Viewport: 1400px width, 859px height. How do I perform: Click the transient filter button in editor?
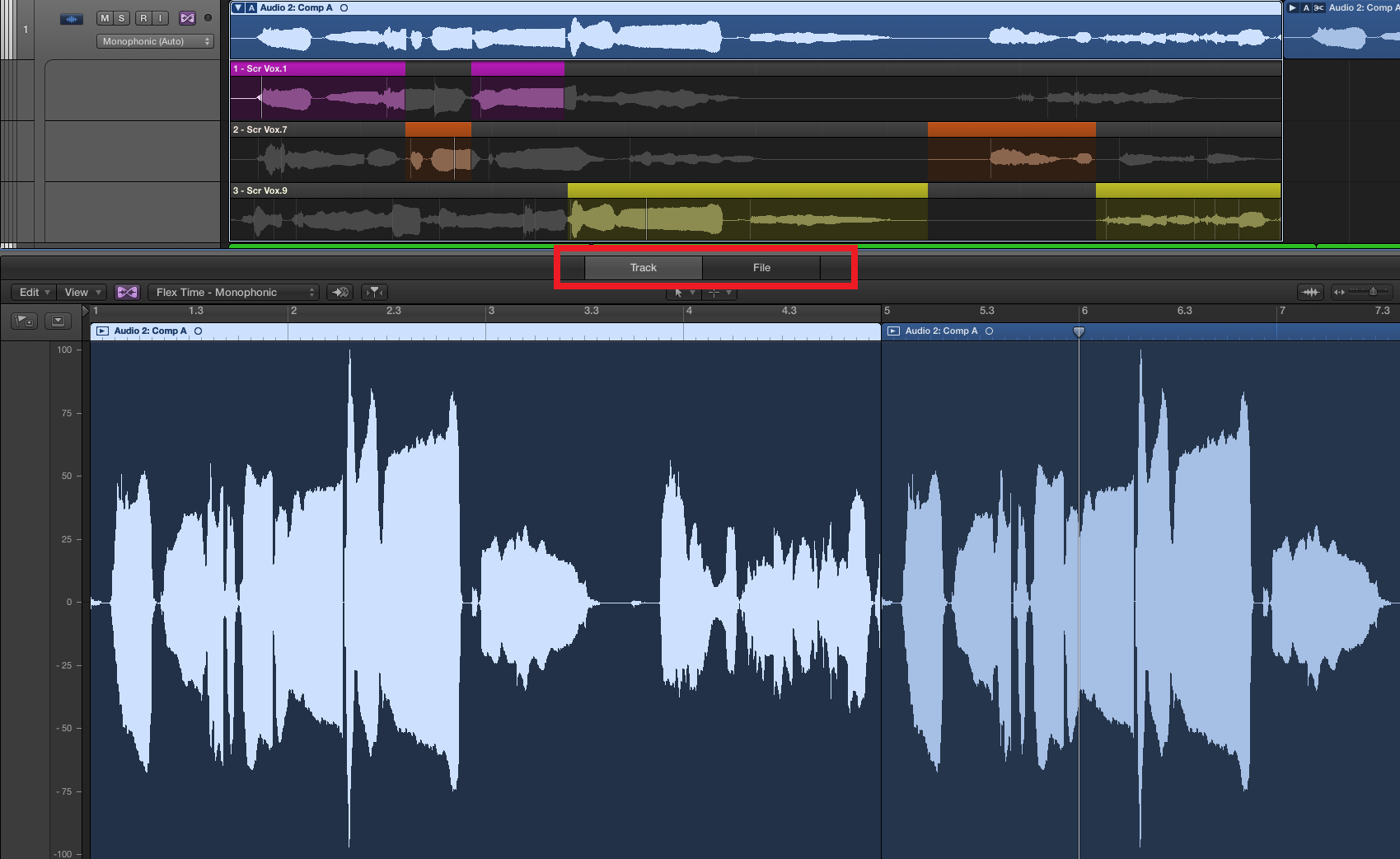pyautogui.click(x=374, y=293)
